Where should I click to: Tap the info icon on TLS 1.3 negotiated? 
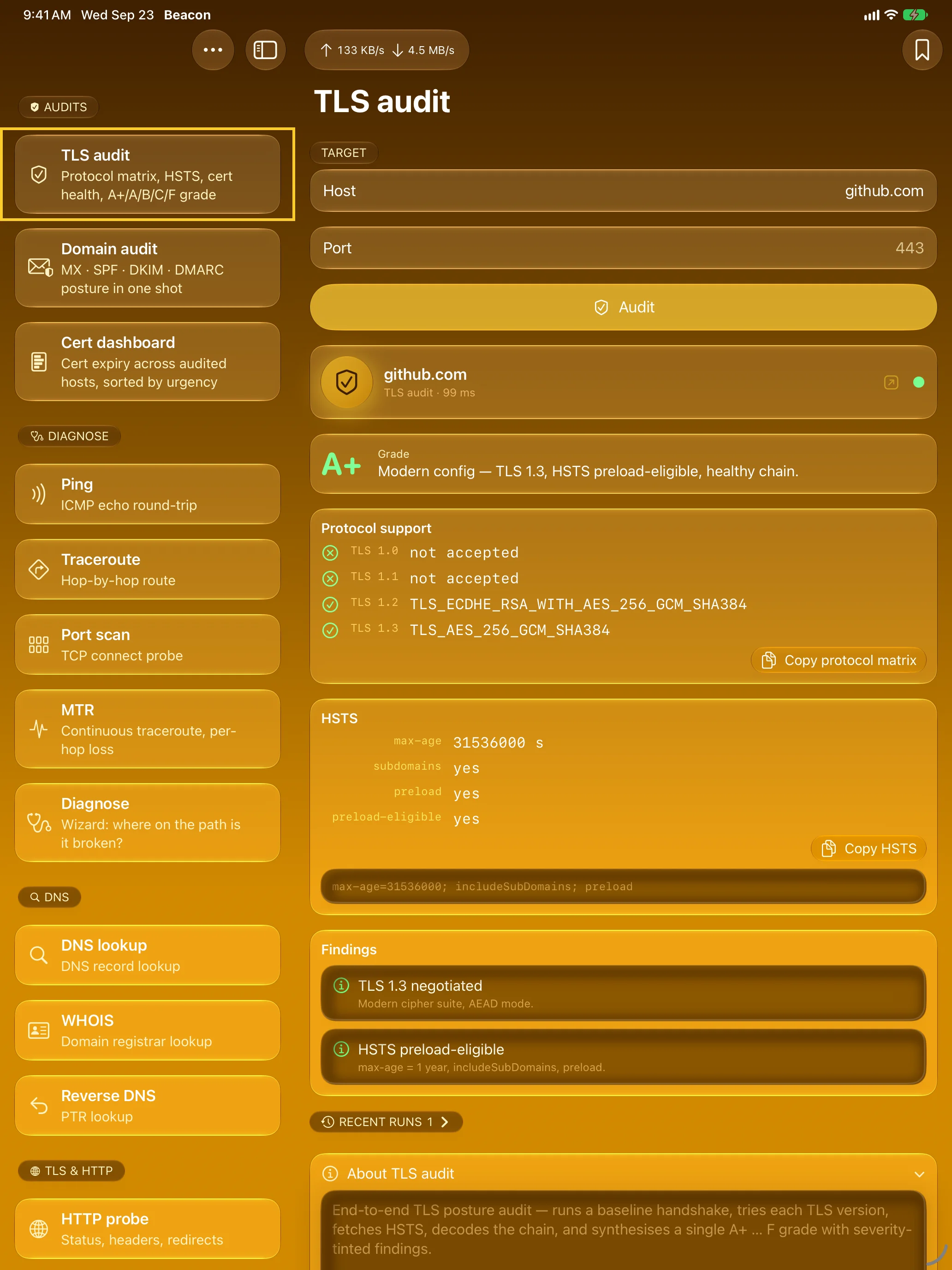point(341,986)
